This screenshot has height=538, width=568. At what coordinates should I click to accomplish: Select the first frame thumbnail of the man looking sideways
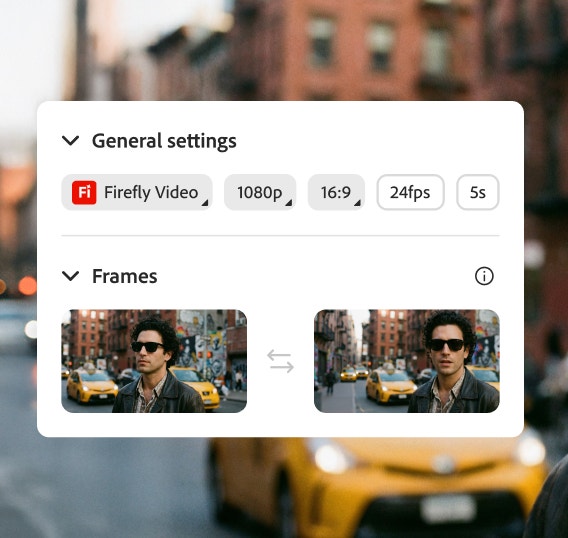154,361
